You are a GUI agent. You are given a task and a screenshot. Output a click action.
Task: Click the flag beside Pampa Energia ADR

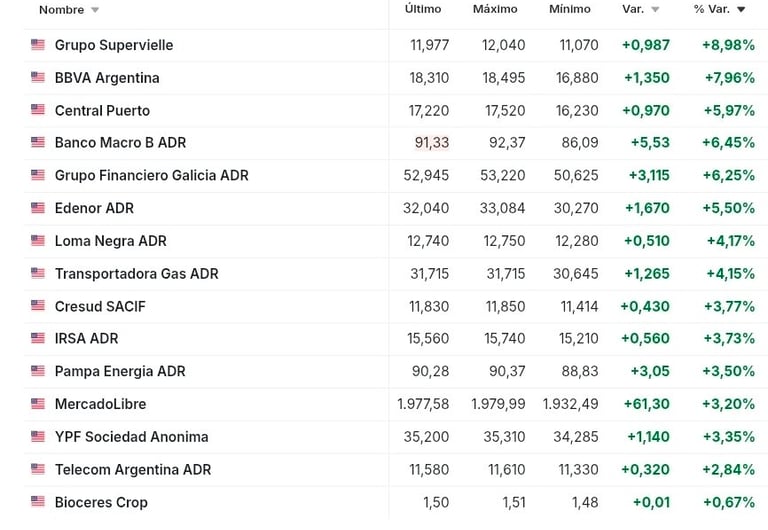tap(38, 370)
